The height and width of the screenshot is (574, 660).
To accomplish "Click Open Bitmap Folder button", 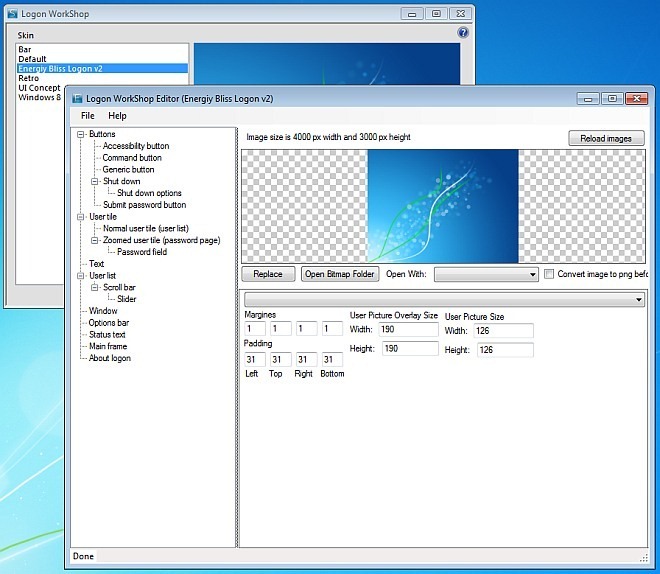I will pyautogui.click(x=340, y=274).
